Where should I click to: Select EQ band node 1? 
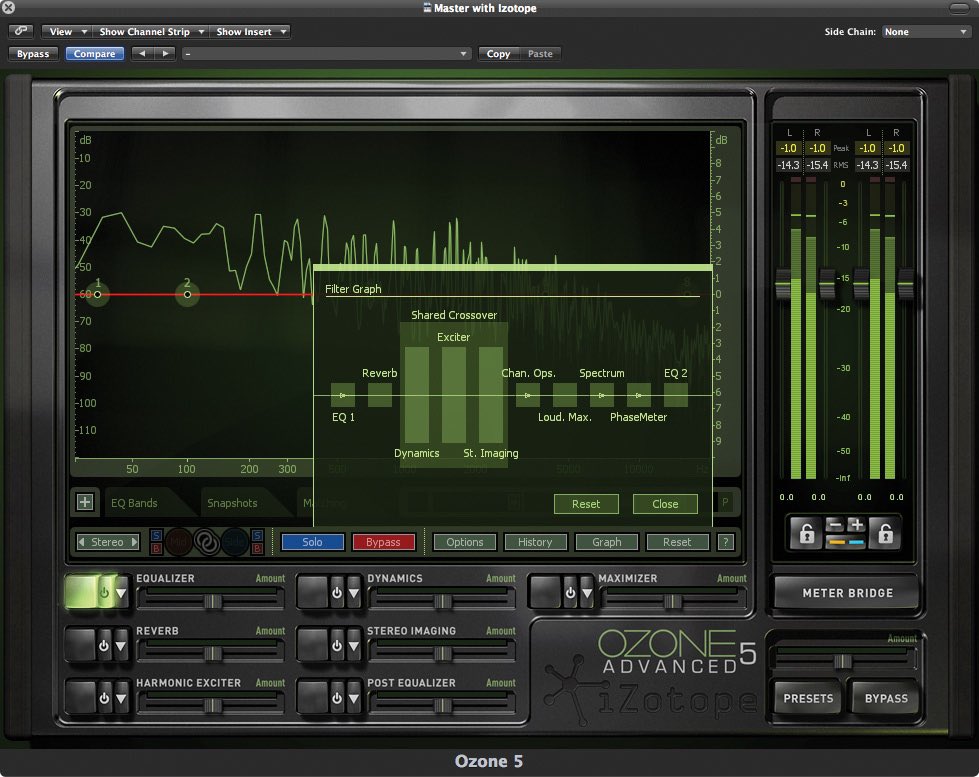tap(97, 294)
